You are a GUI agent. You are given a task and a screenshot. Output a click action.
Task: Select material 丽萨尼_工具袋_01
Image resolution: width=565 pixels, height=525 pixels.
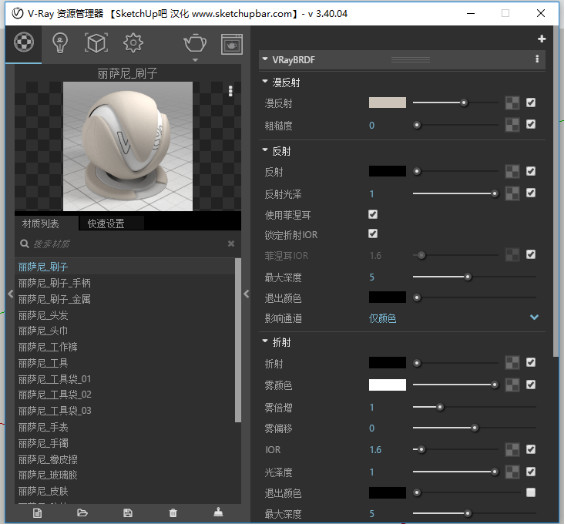[55, 379]
